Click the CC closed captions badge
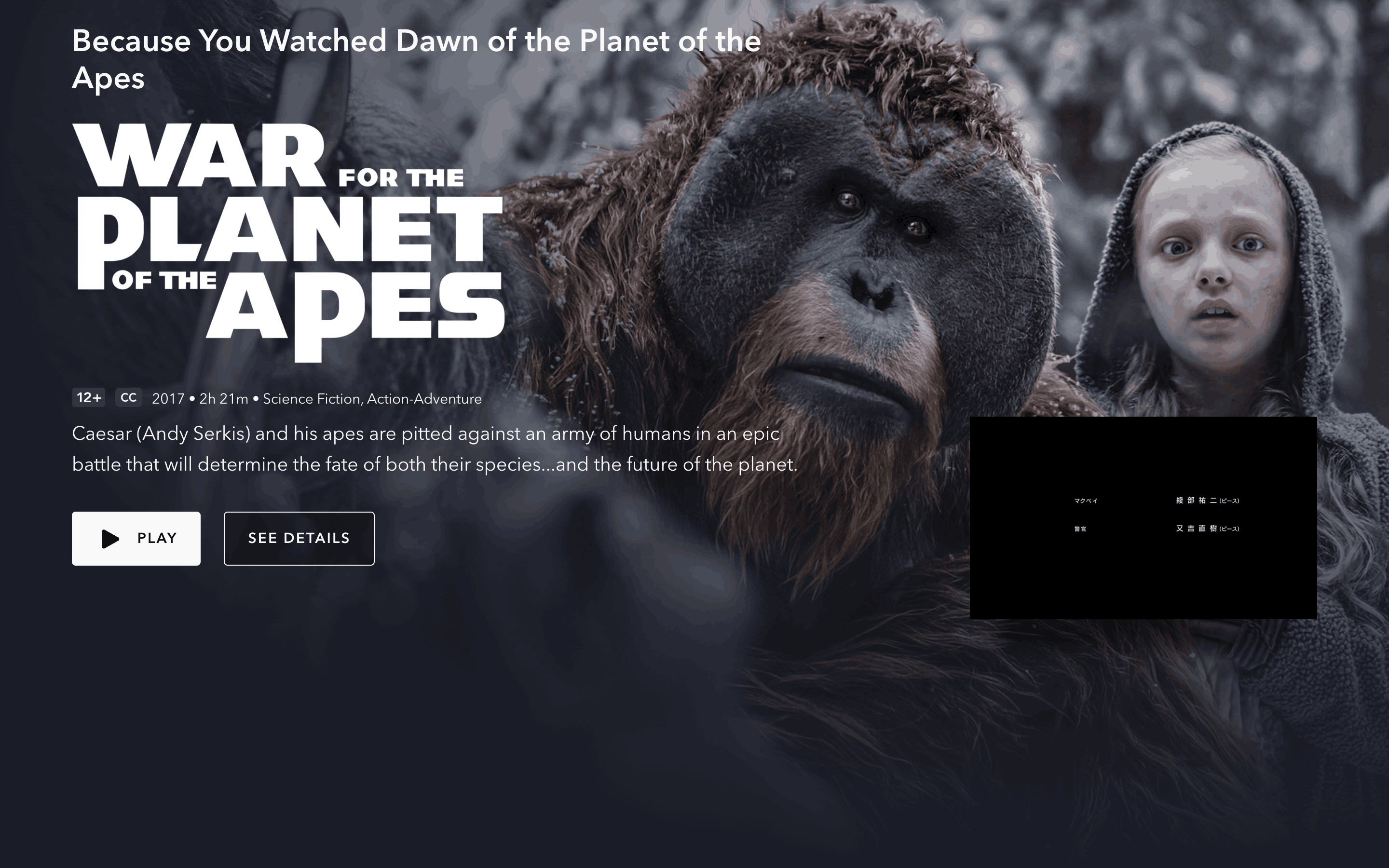 pyautogui.click(x=129, y=397)
